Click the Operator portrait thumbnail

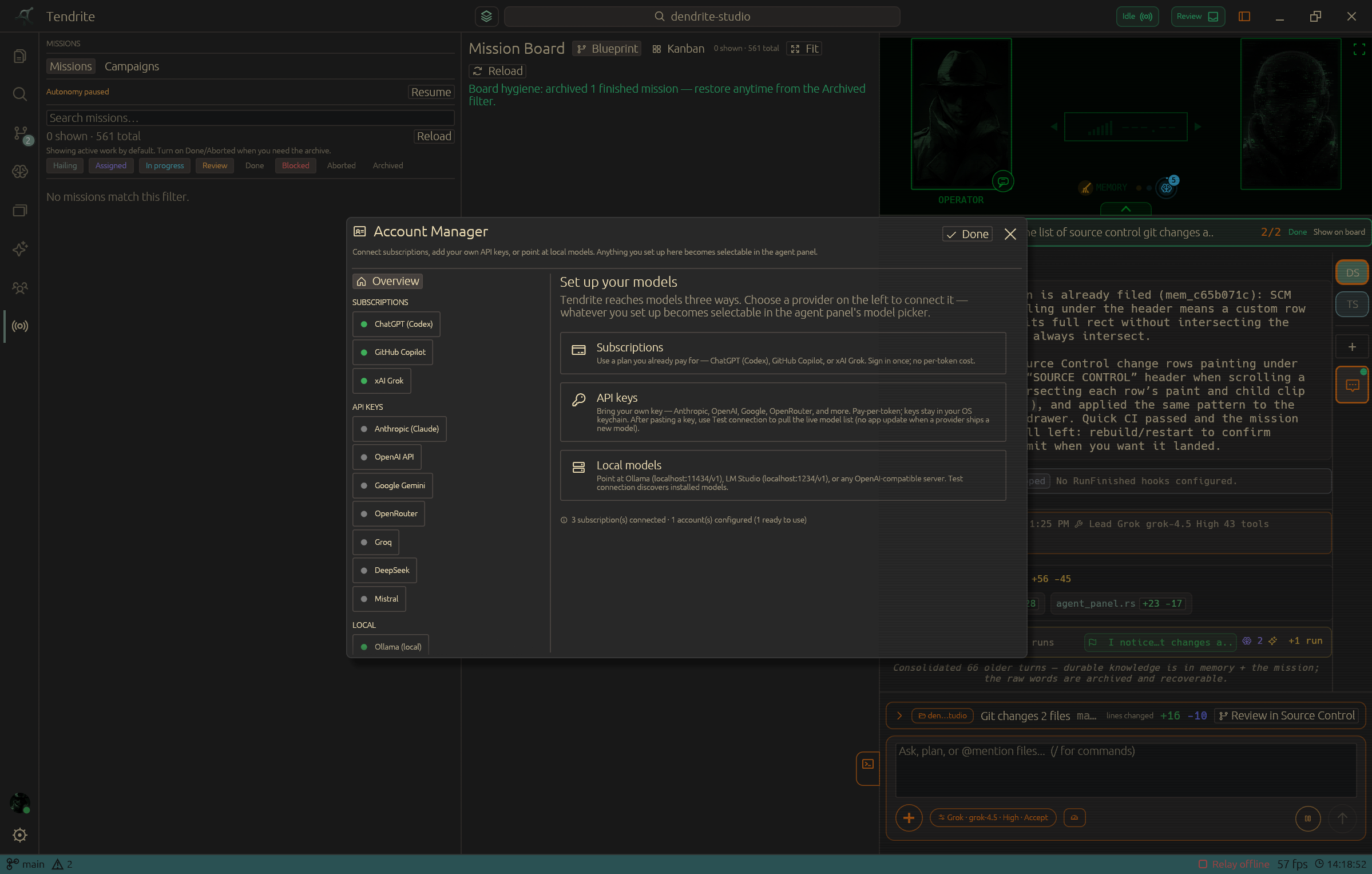pyautogui.click(x=961, y=114)
